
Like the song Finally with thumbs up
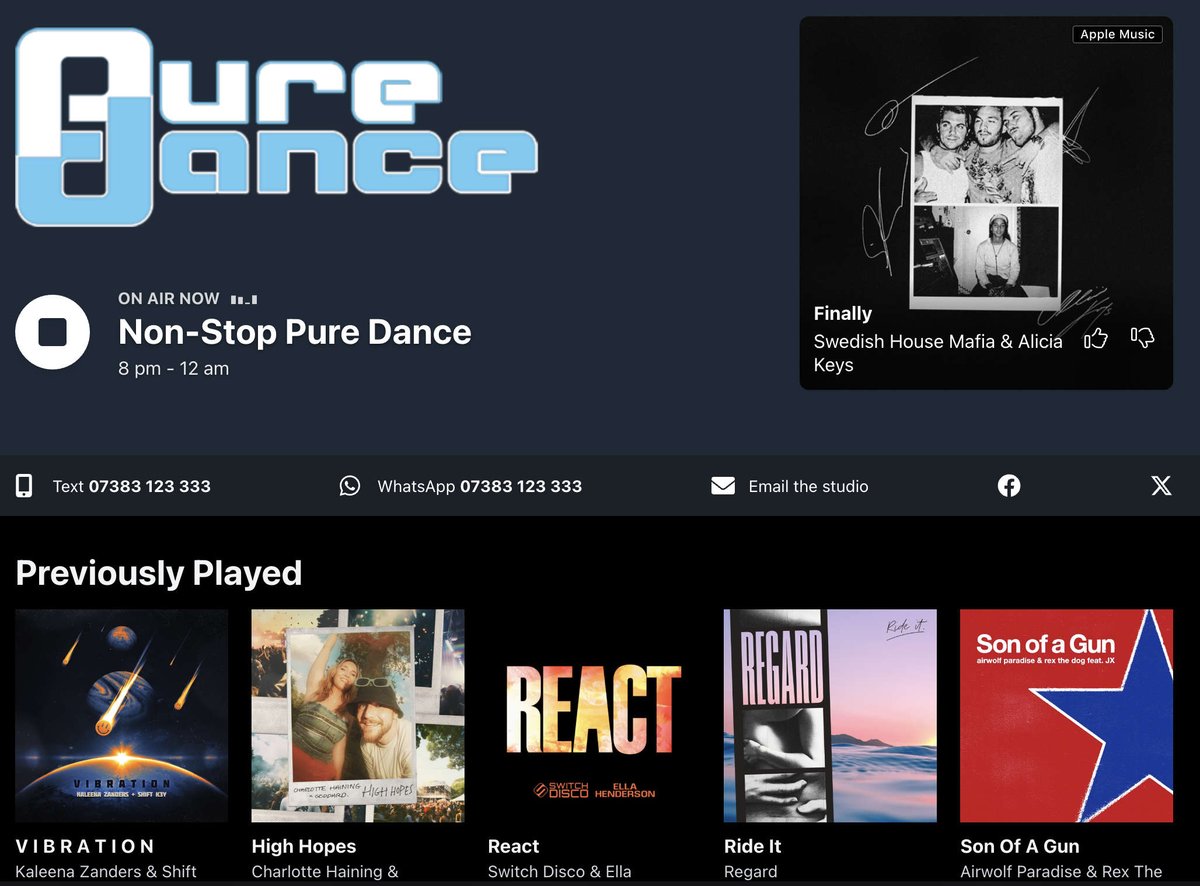click(x=1096, y=339)
